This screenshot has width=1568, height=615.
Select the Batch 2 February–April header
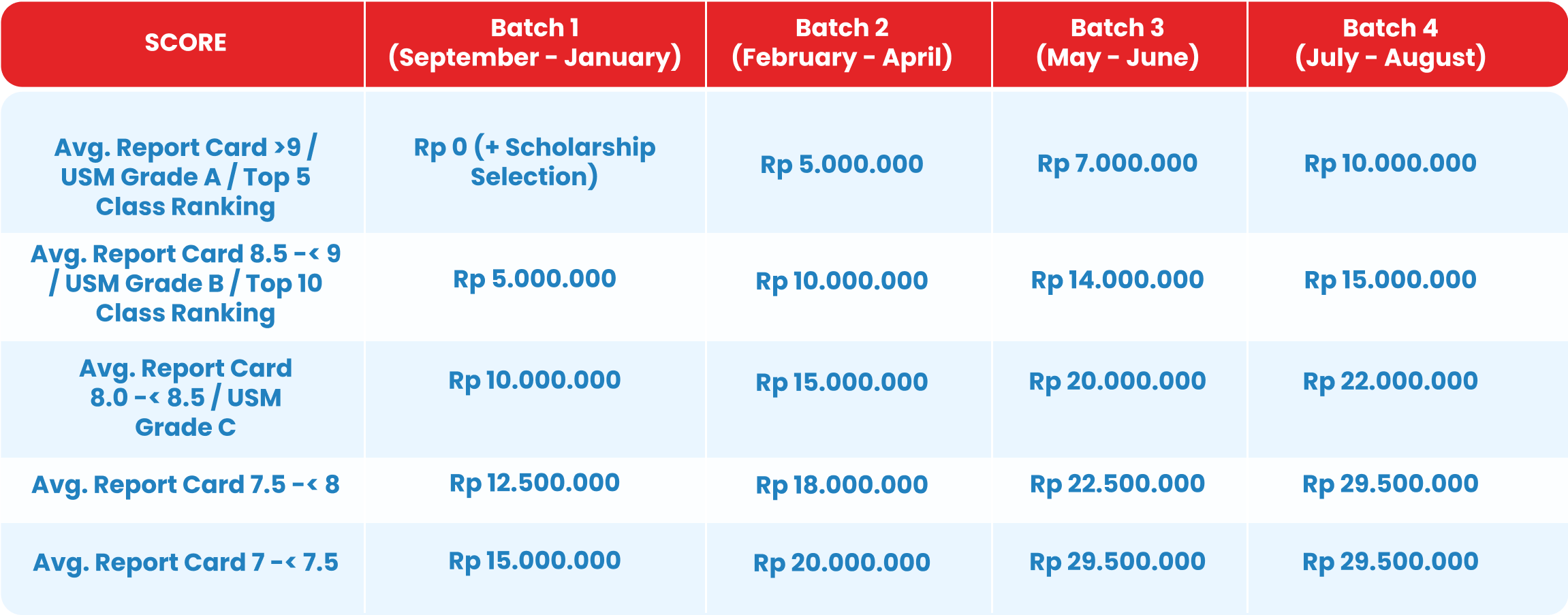(x=842, y=43)
